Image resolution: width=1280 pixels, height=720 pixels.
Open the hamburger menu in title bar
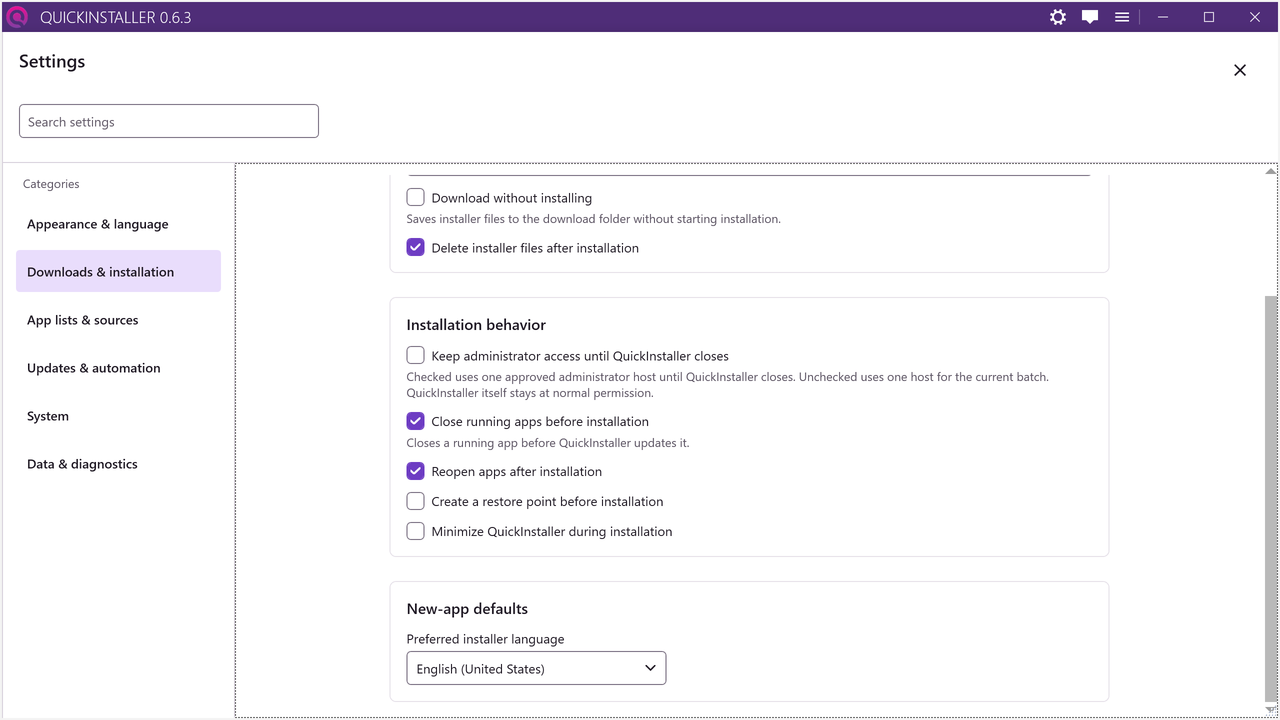[1122, 17]
